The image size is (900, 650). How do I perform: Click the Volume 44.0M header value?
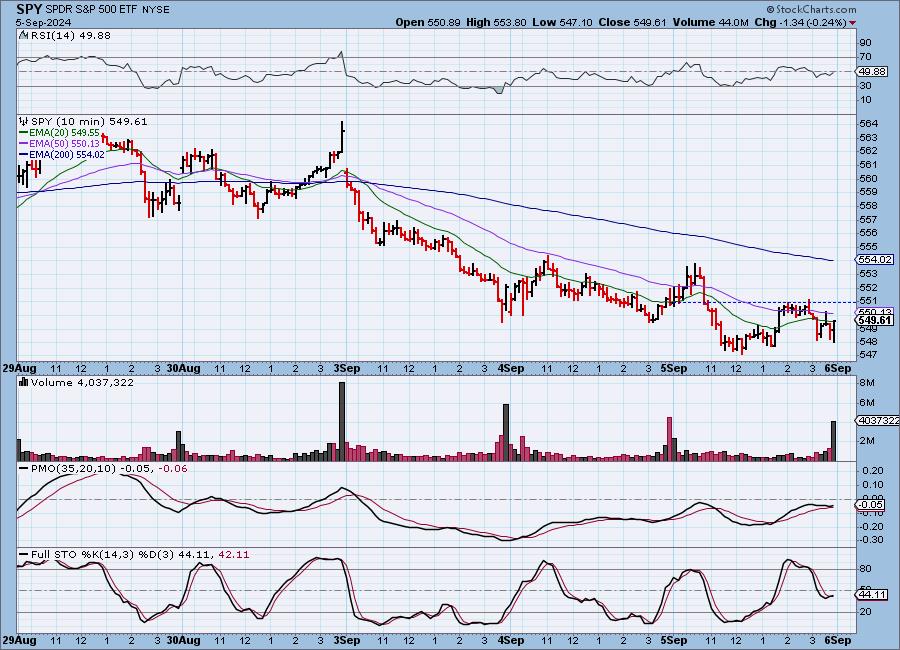(711, 22)
